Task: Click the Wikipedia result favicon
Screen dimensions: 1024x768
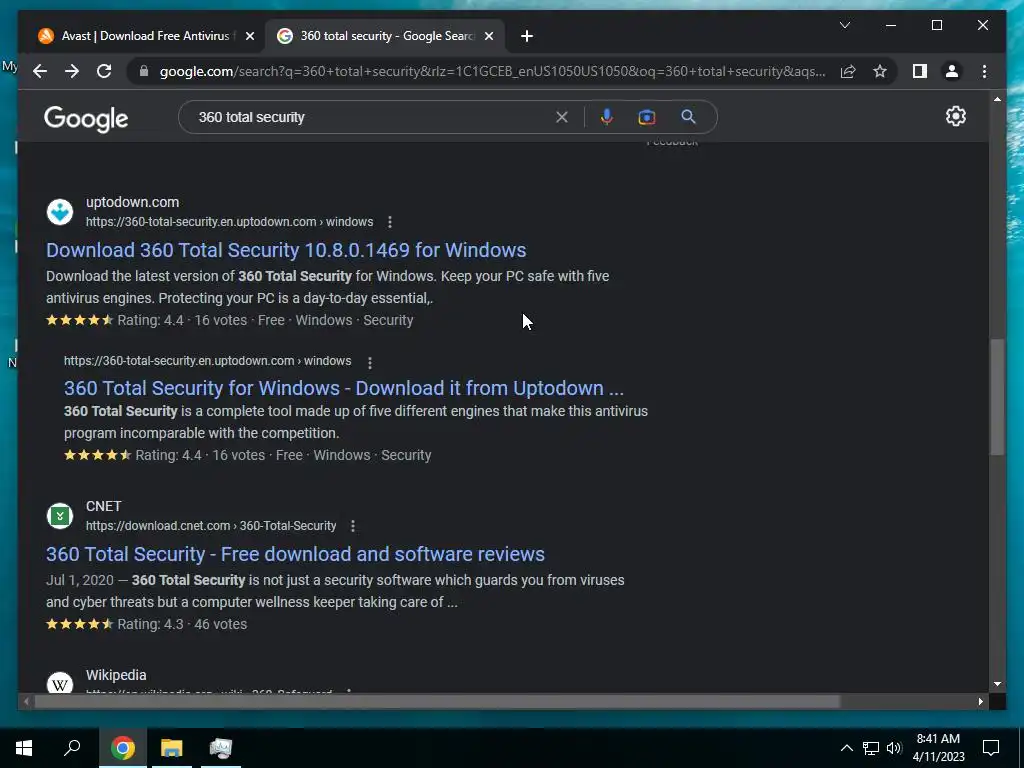Action: coord(60,682)
